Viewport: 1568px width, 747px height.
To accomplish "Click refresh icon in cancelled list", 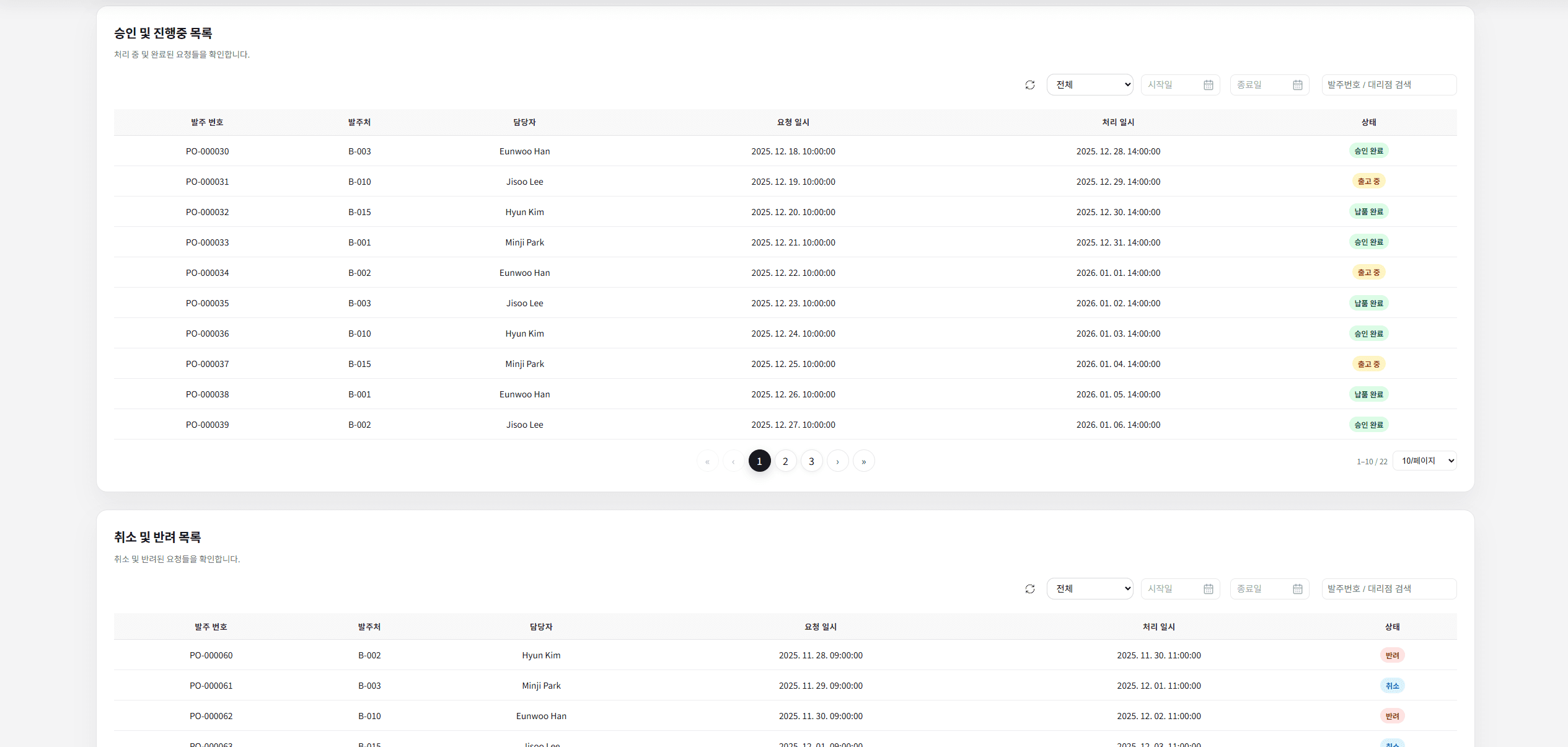I will pyautogui.click(x=1029, y=589).
